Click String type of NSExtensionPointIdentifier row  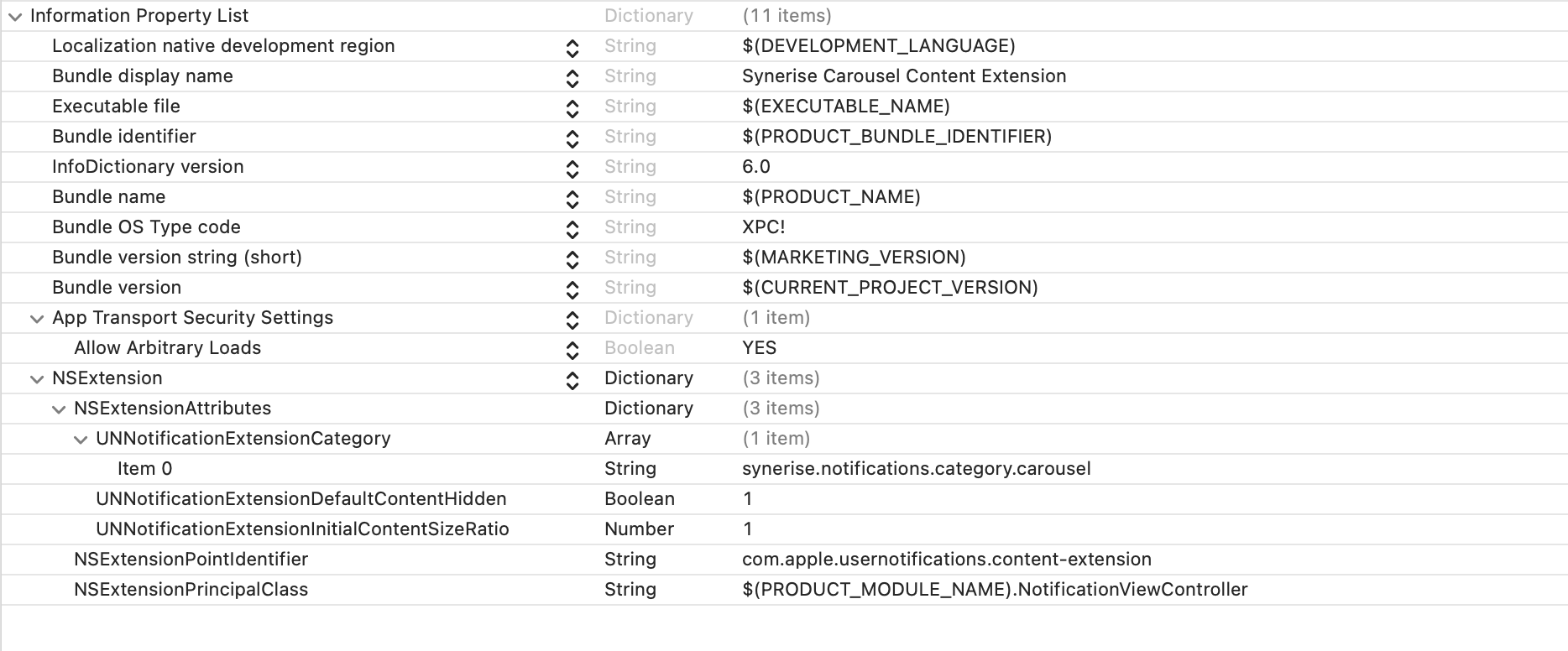coord(630,560)
